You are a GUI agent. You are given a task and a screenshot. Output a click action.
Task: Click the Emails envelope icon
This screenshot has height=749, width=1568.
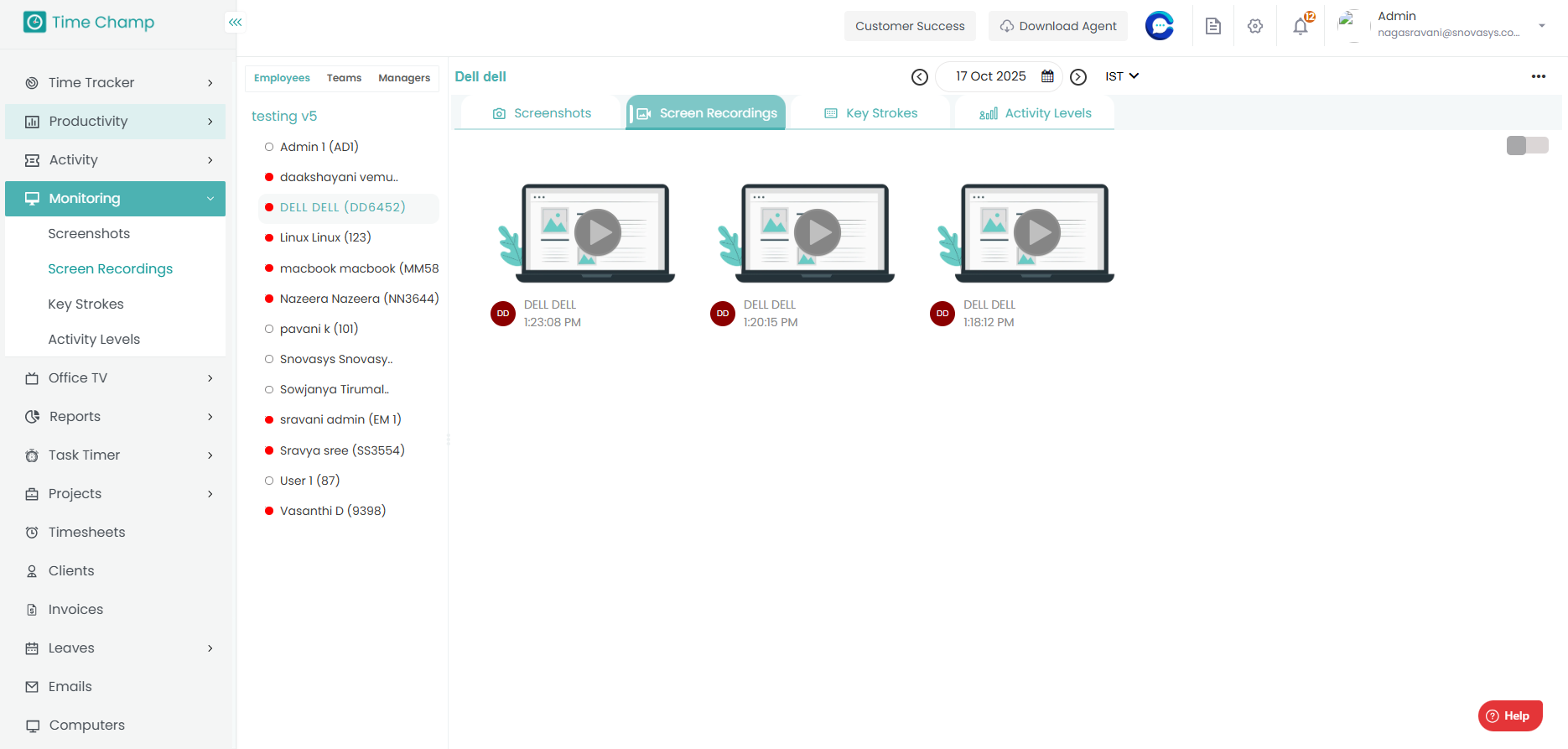(x=32, y=687)
